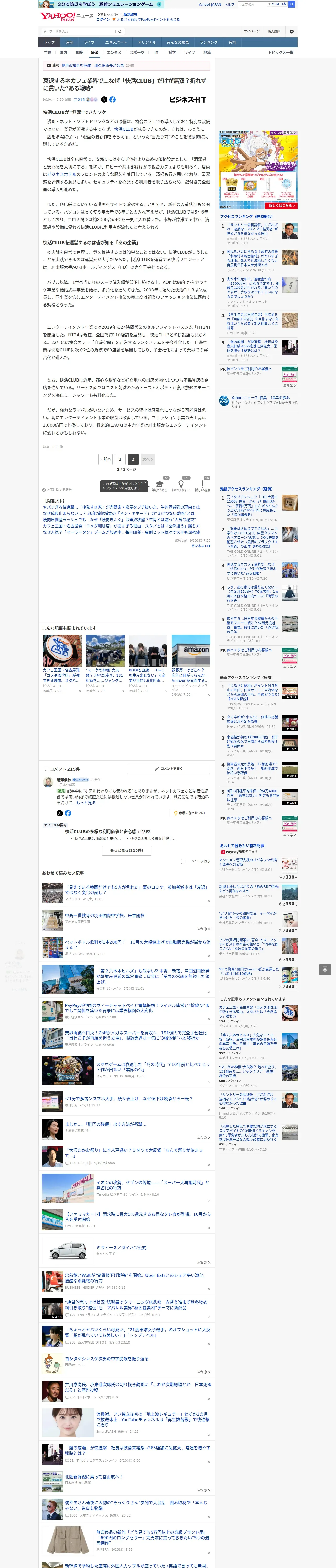The image size is (336, 1568).
Task: Click page 1 in article pagination
Action: coord(120,460)
